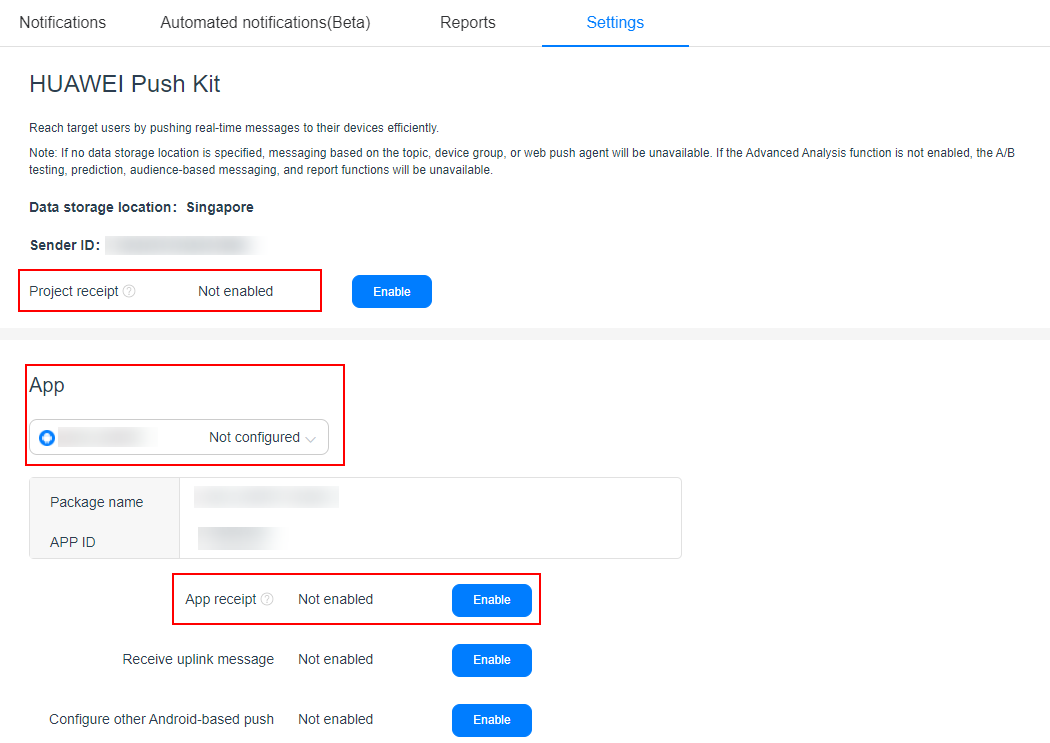Image resolution: width=1050 pixels, height=743 pixels.
Task: Click the Android-based push Not enabled status
Action: (x=335, y=720)
